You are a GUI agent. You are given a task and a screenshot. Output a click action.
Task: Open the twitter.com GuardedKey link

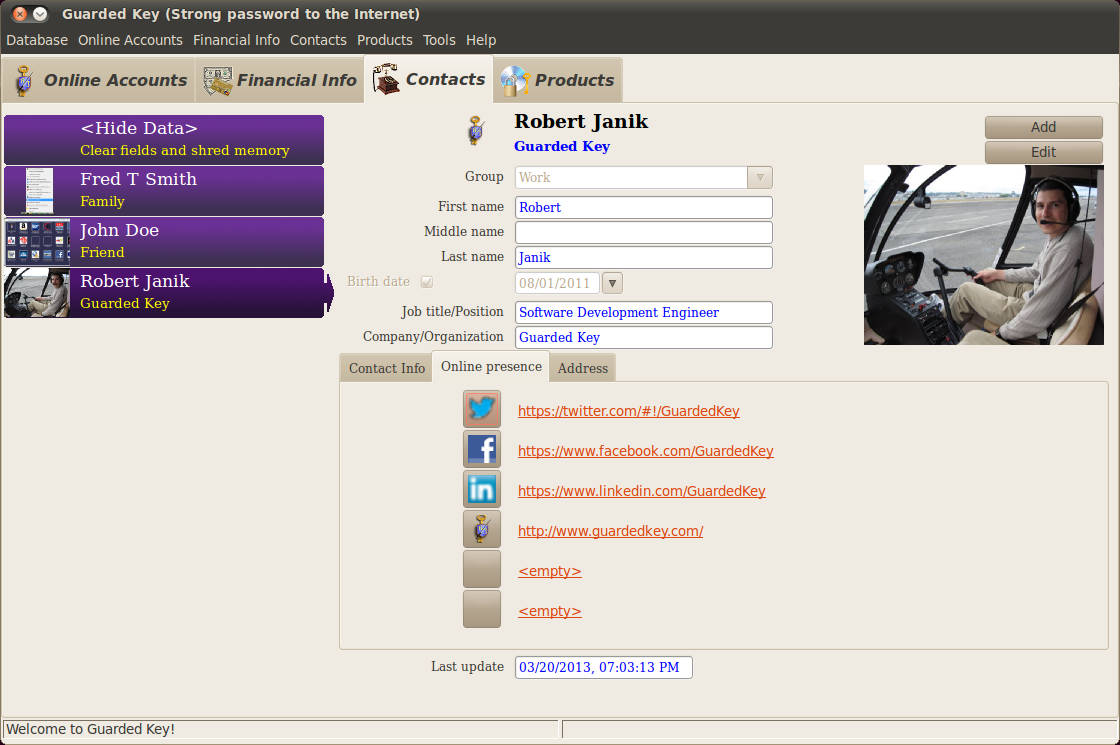629,411
